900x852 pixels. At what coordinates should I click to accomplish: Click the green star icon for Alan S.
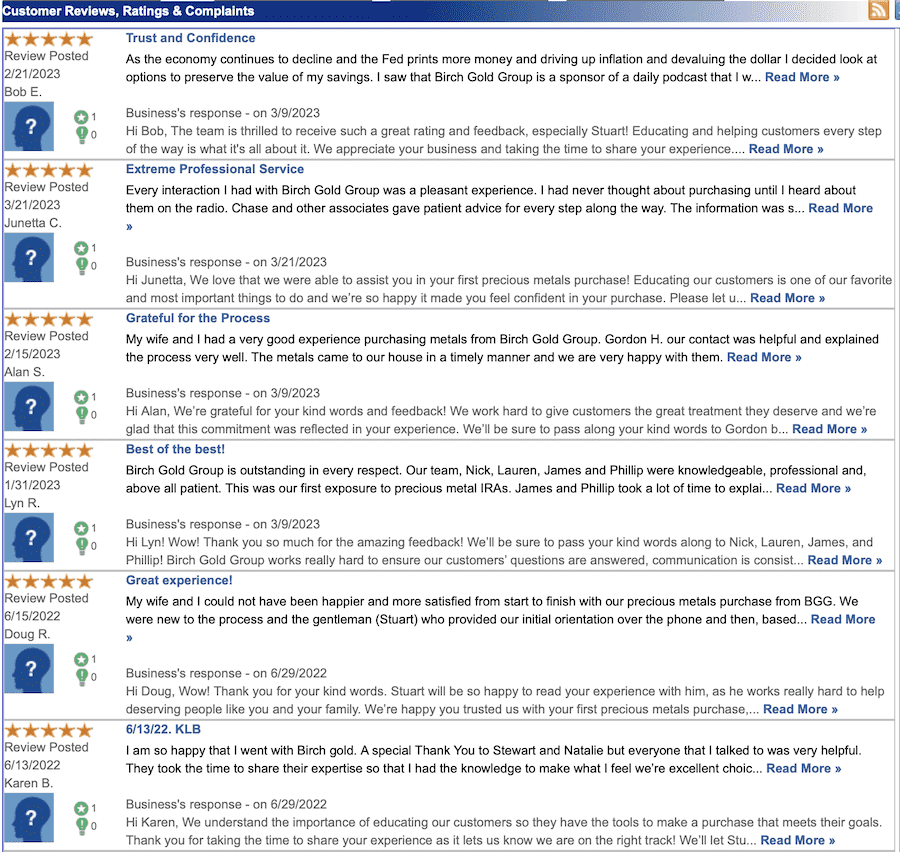[x=81, y=397]
